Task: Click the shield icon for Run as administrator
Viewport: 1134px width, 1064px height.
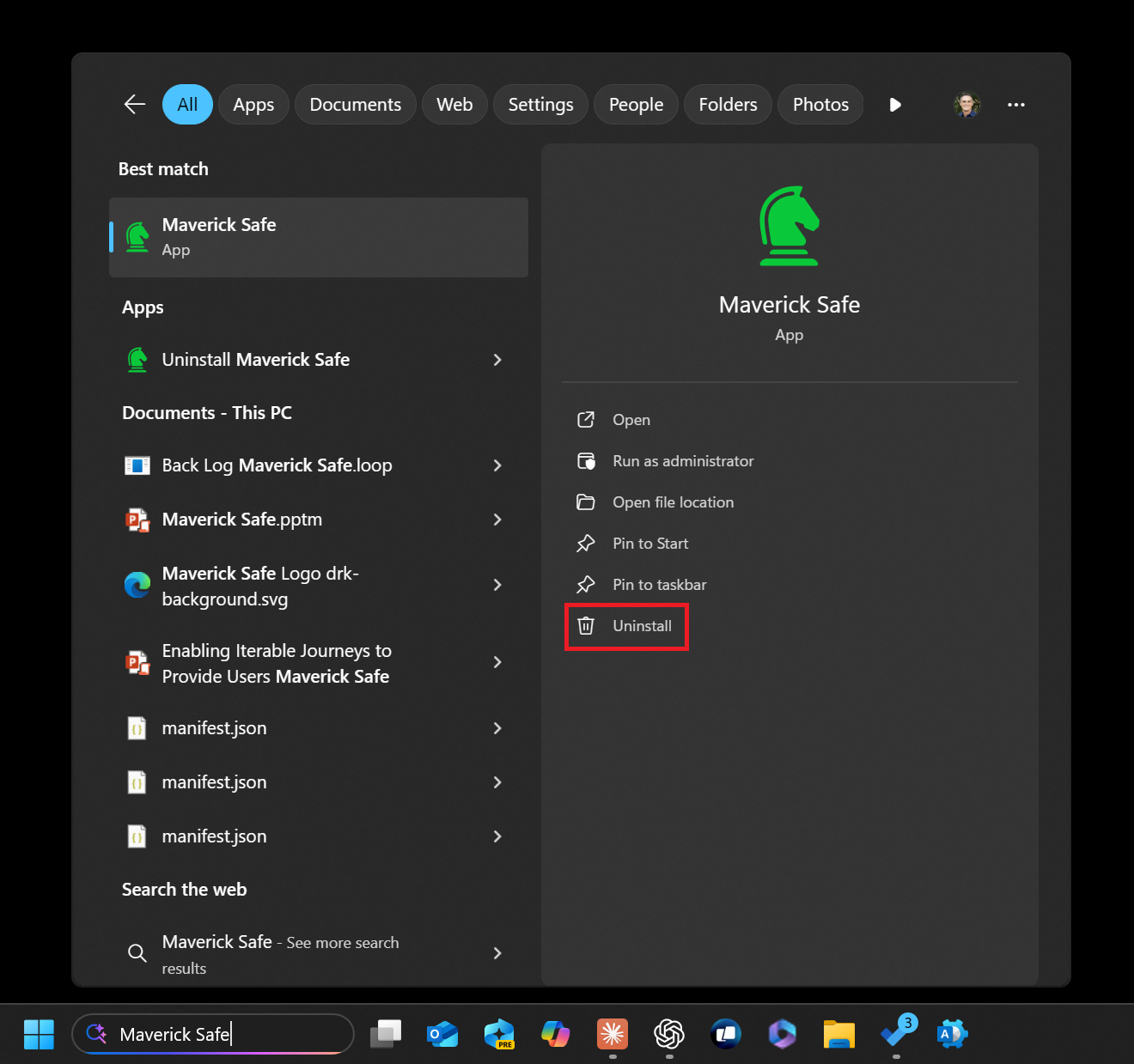Action: (586, 461)
